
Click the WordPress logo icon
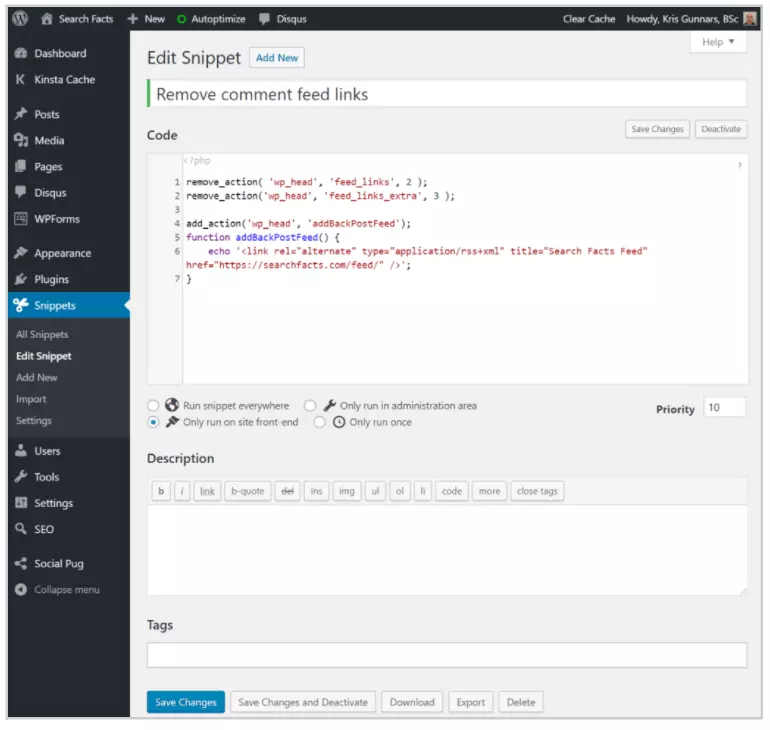(20, 19)
